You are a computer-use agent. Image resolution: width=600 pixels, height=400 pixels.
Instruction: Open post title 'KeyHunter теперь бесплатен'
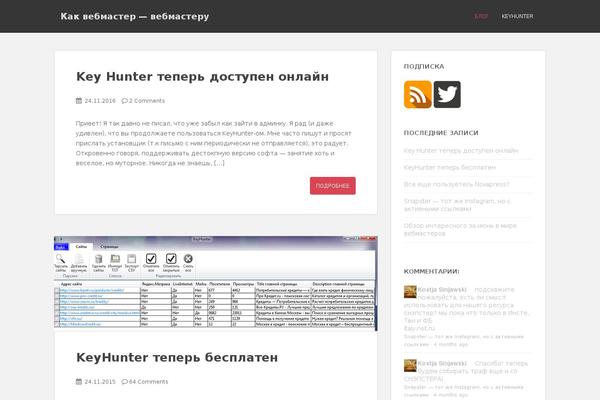tap(177, 358)
